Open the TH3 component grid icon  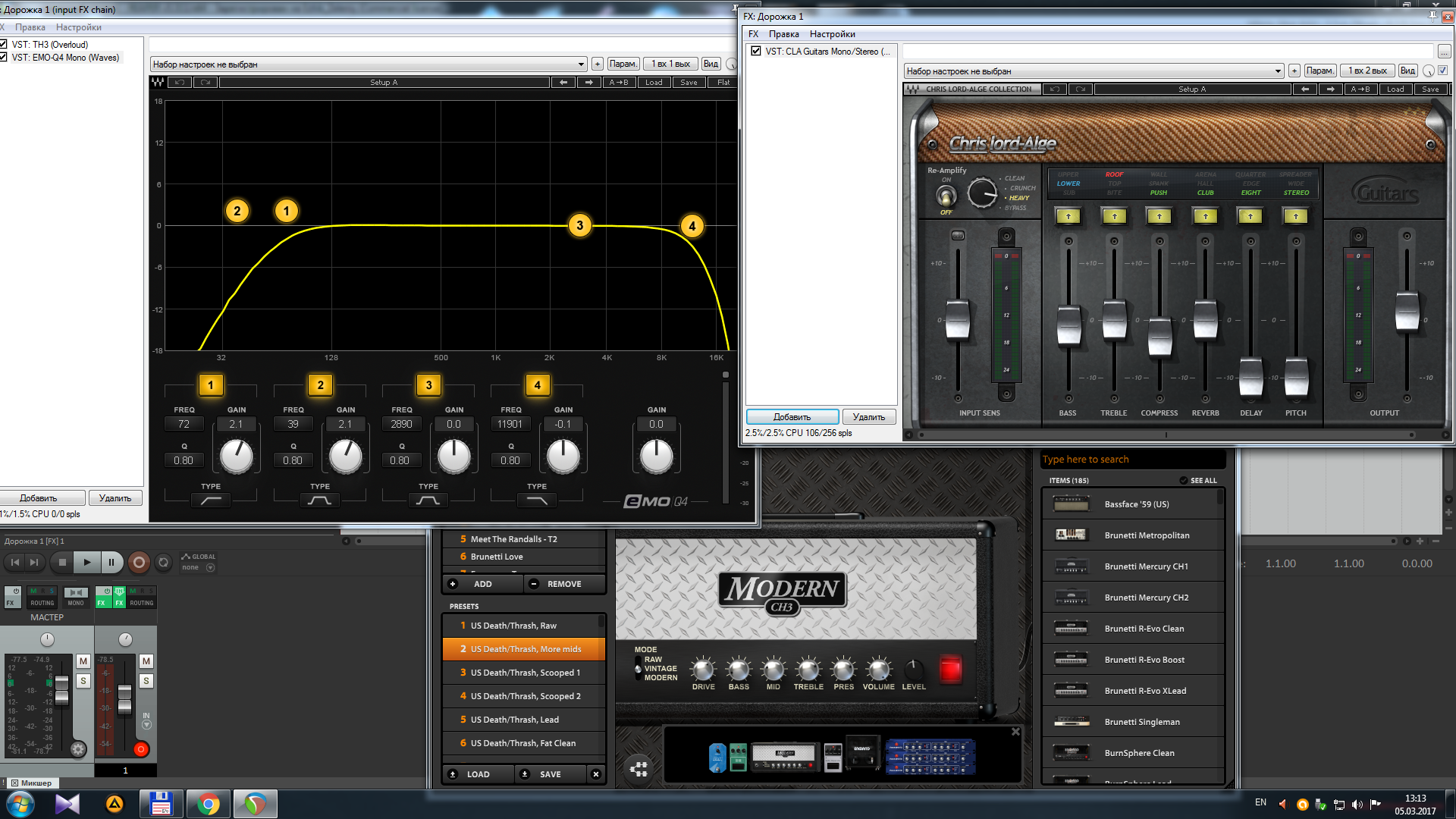click(x=639, y=769)
